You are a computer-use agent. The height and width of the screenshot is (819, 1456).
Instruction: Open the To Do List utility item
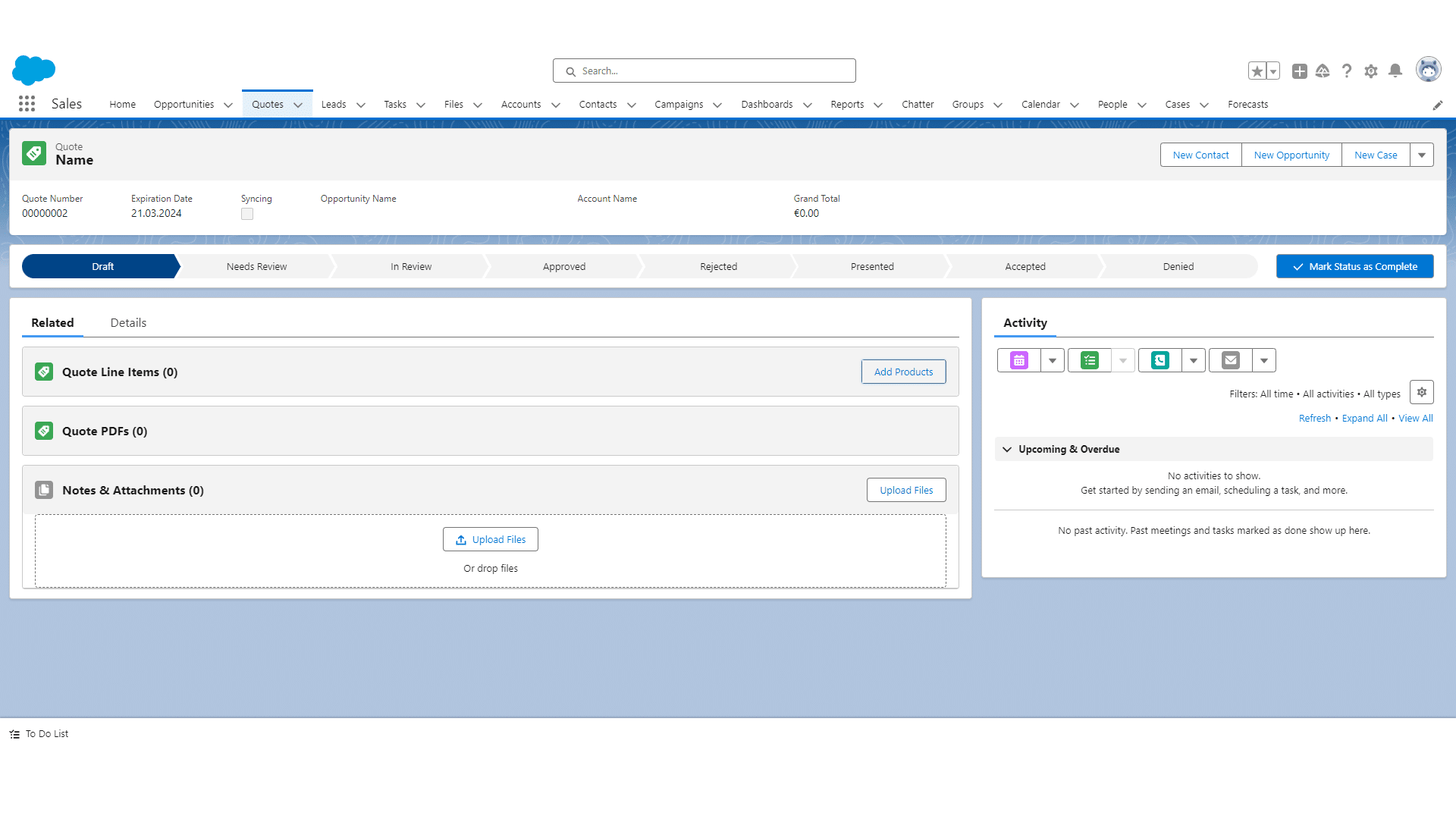[39, 734]
